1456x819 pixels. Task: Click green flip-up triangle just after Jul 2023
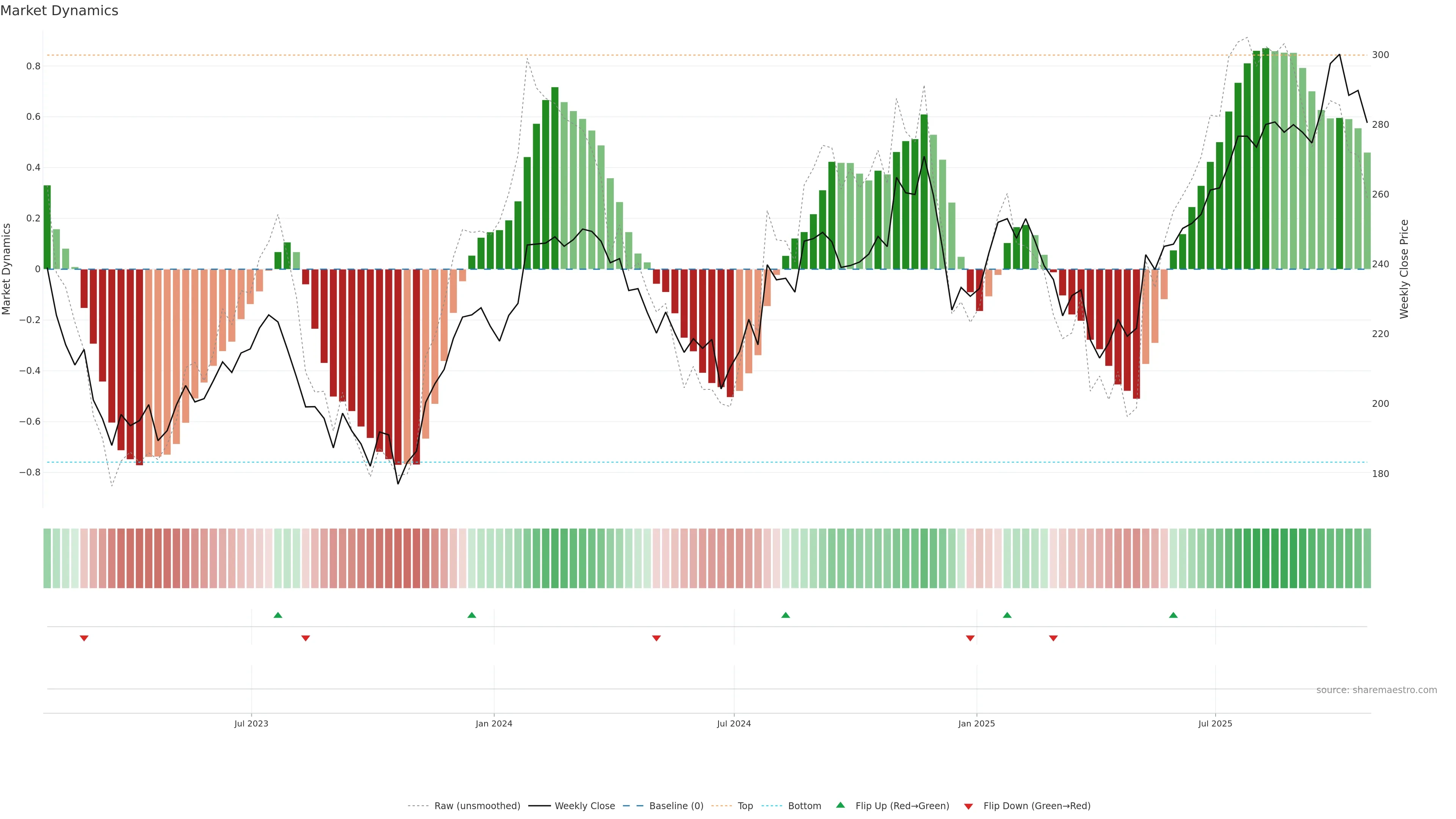point(278,615)
